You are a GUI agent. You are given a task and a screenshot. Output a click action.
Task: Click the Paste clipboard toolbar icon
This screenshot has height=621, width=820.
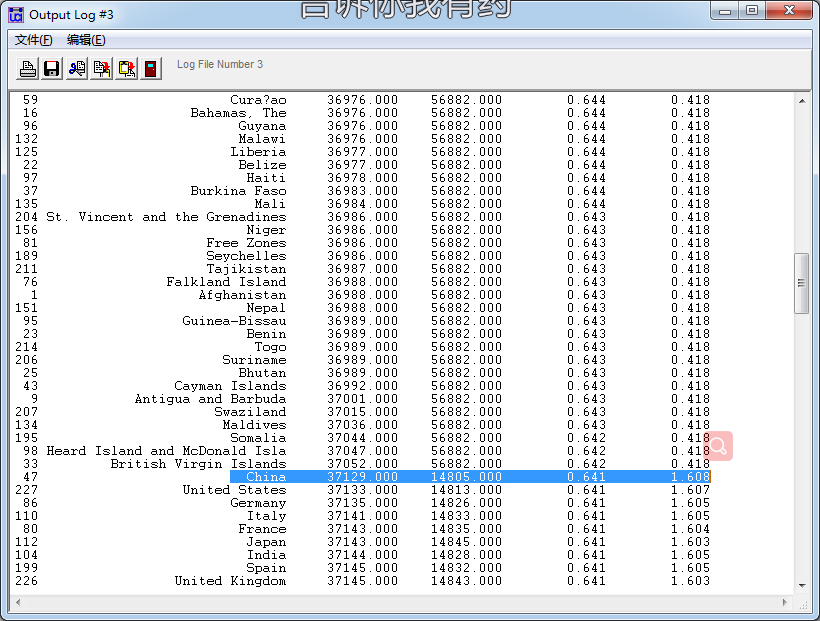click(126, 69)
